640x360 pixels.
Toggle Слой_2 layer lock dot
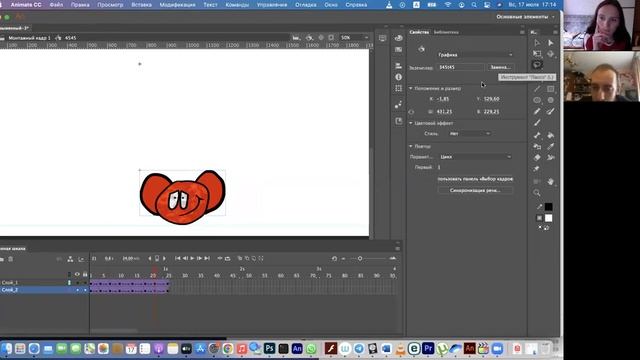coord(85,290)
